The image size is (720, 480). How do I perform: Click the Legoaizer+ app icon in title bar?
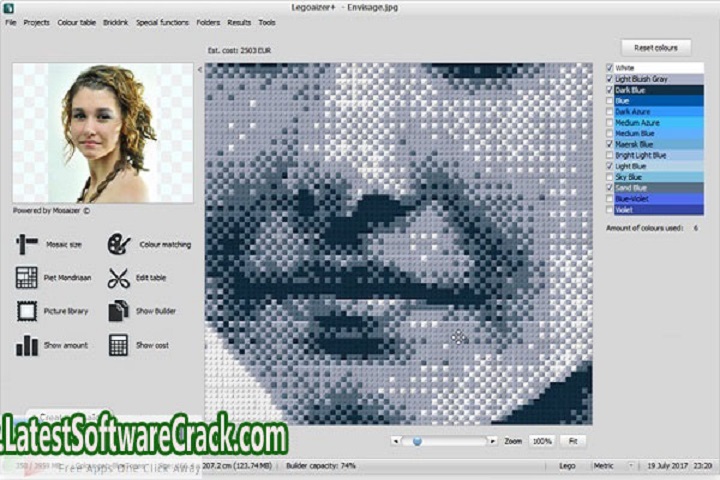8,7
